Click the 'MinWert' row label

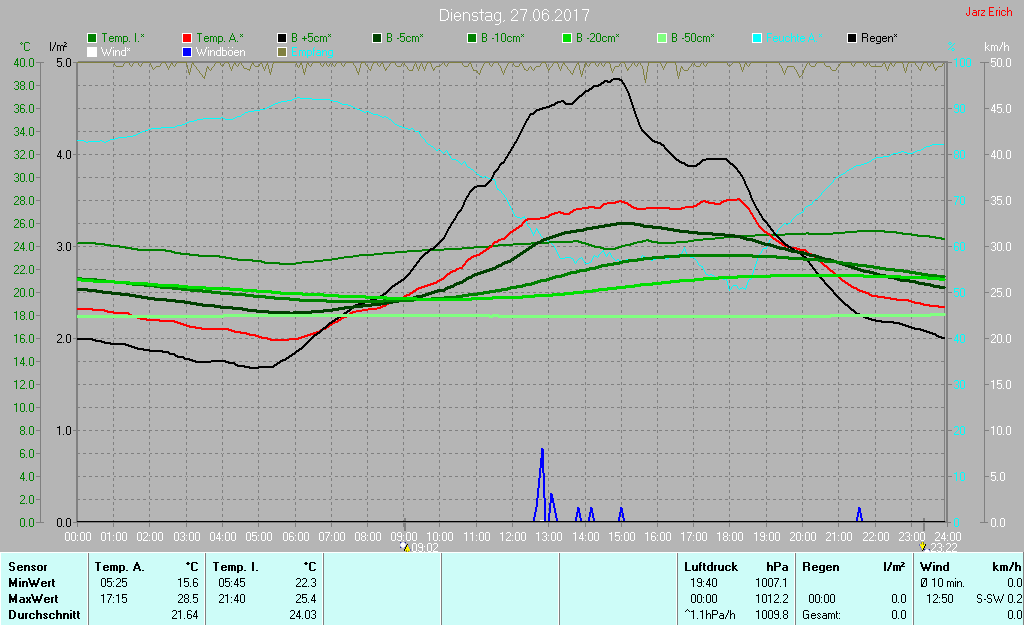32,583
